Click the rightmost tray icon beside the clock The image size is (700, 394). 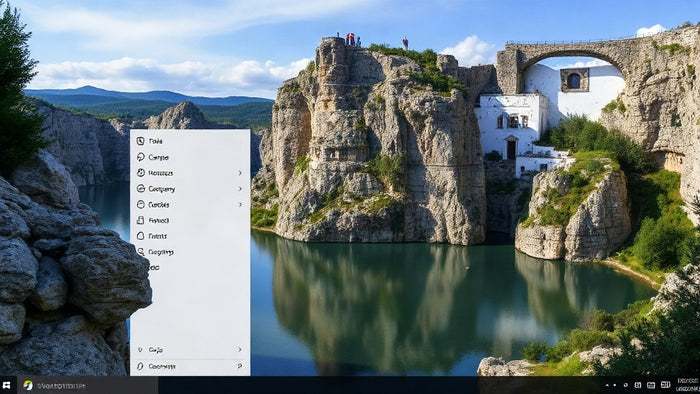tap(665, 385)
